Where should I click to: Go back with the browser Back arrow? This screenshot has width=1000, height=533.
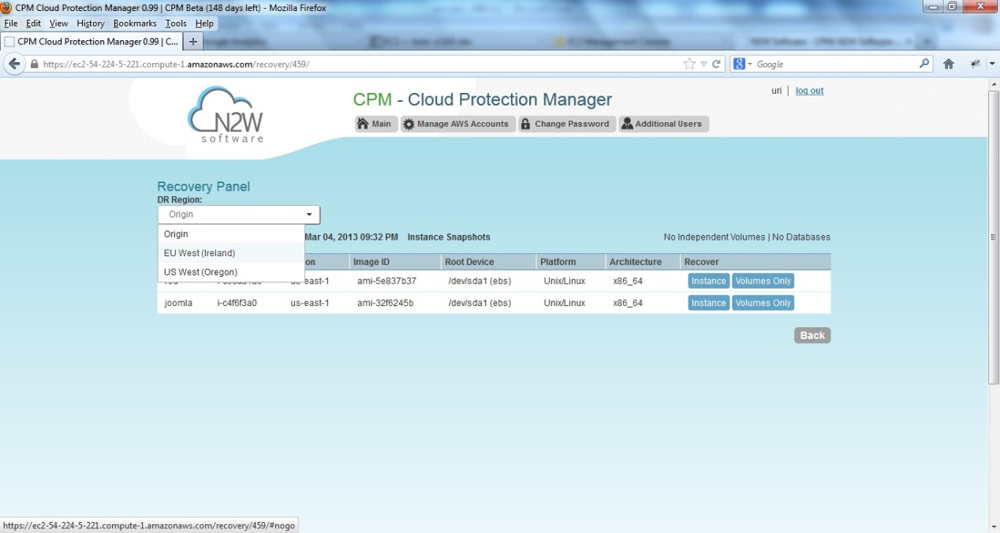14,64
